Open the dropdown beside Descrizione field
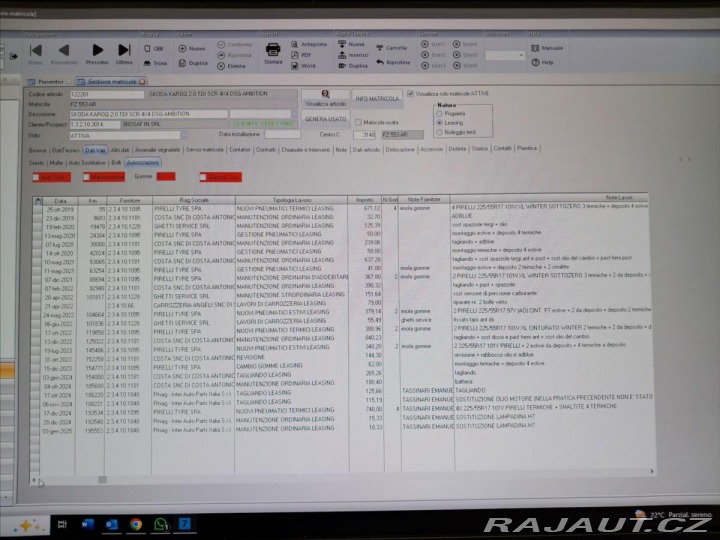 point(294,114)
